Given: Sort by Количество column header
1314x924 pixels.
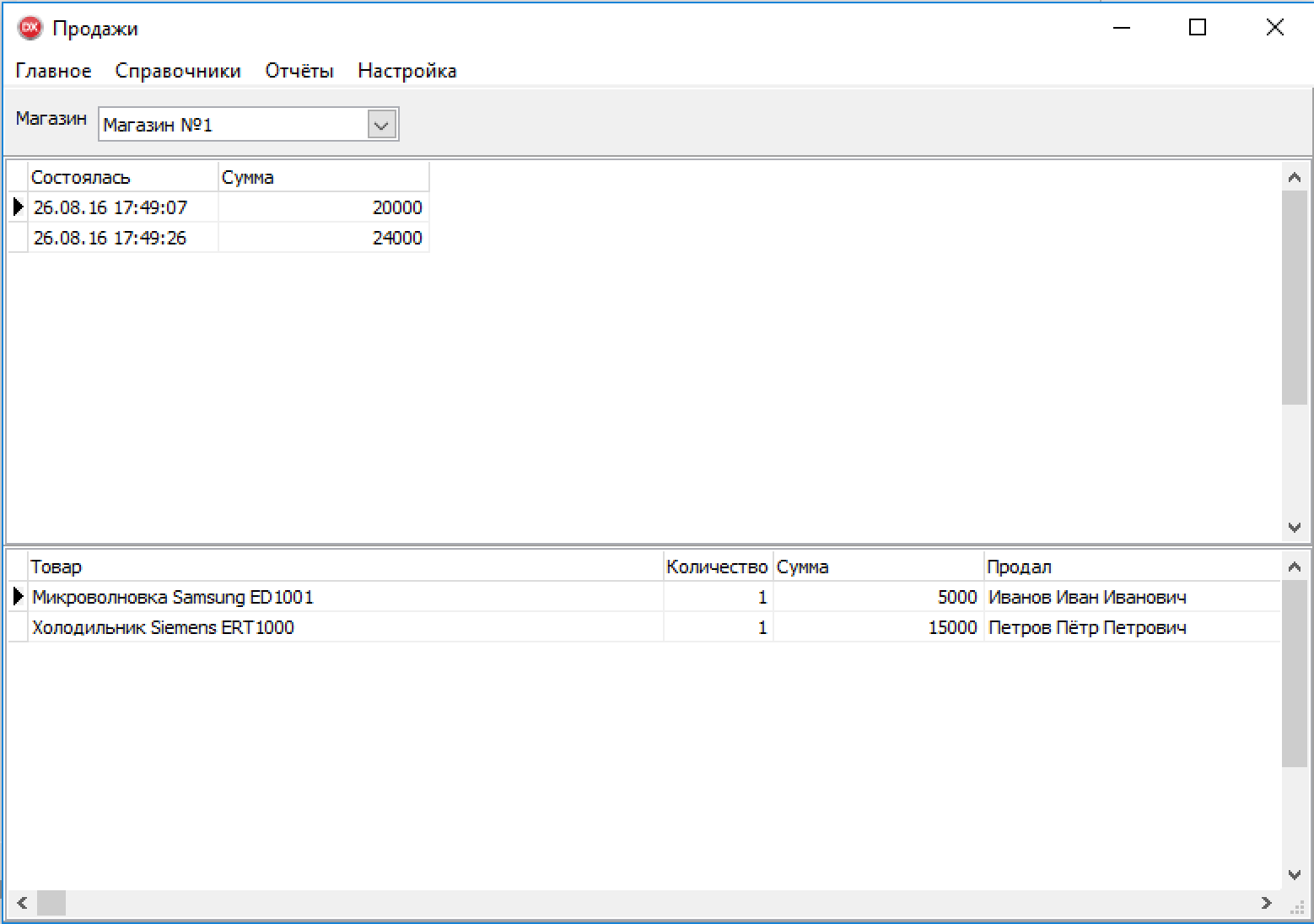Looking at the screenshot, I should pyautogui.click(x=719, y=567).
